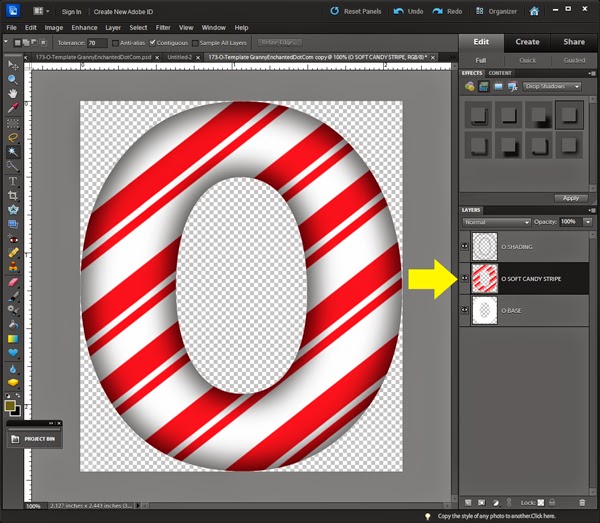Select the Straighten tool
Viewport: 600px width, 523px height.
click(x=13, y=224)
